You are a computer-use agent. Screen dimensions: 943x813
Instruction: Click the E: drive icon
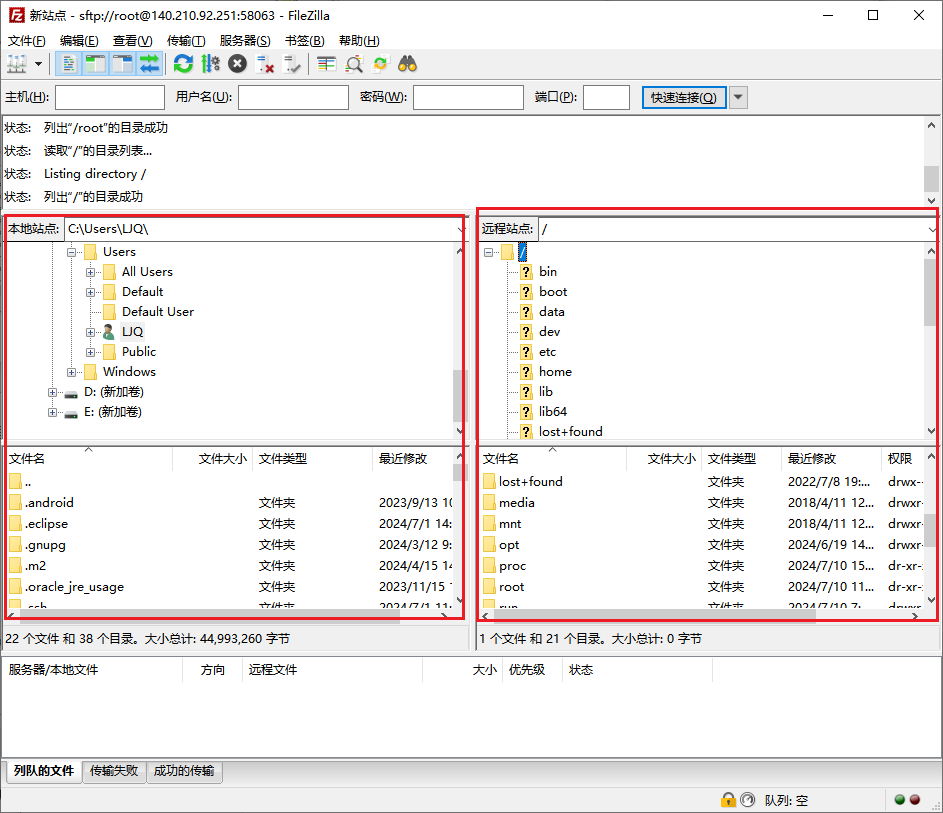(71, 414)
